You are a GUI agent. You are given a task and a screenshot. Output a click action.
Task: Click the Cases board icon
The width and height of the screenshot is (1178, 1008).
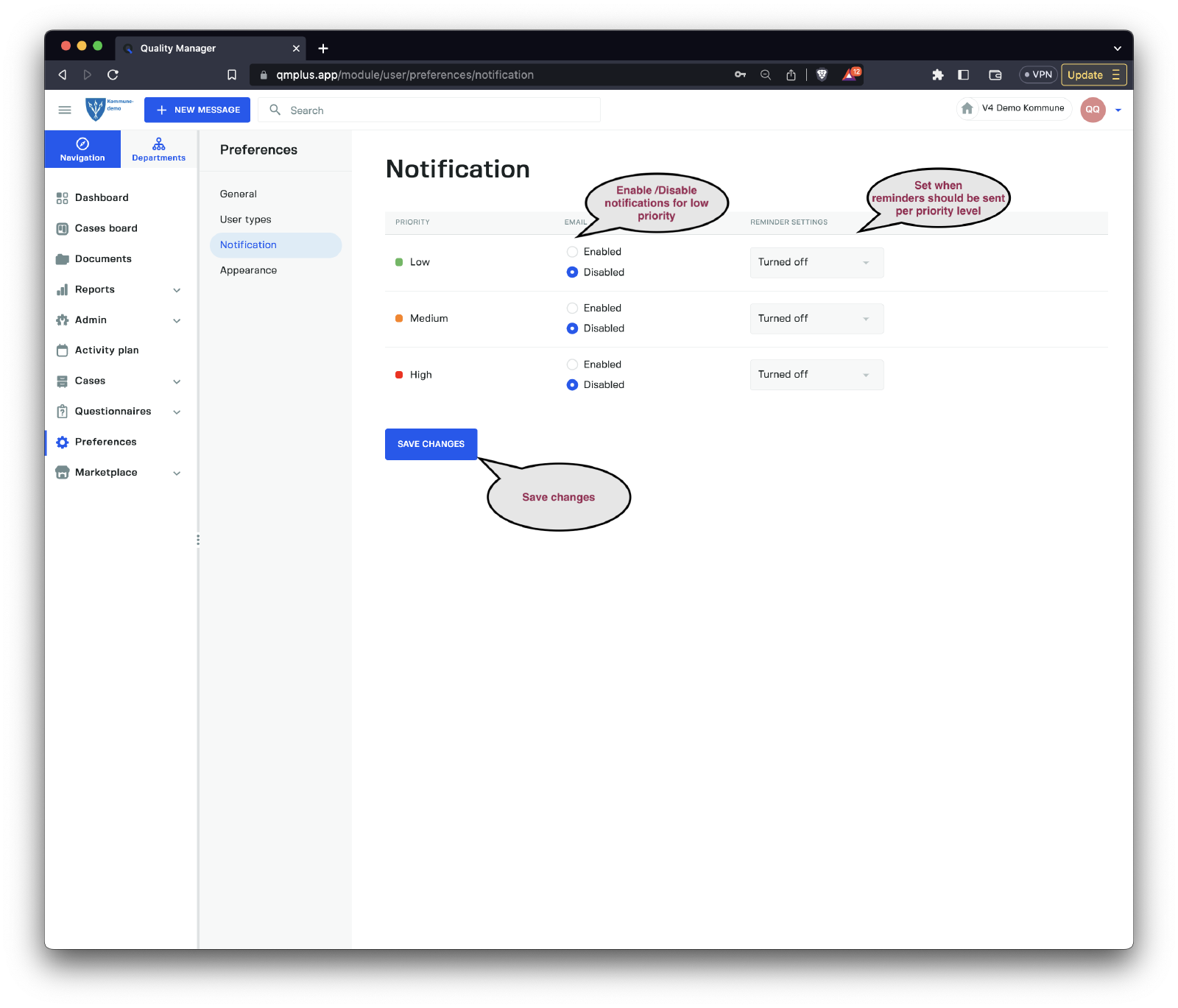(63, 229)
